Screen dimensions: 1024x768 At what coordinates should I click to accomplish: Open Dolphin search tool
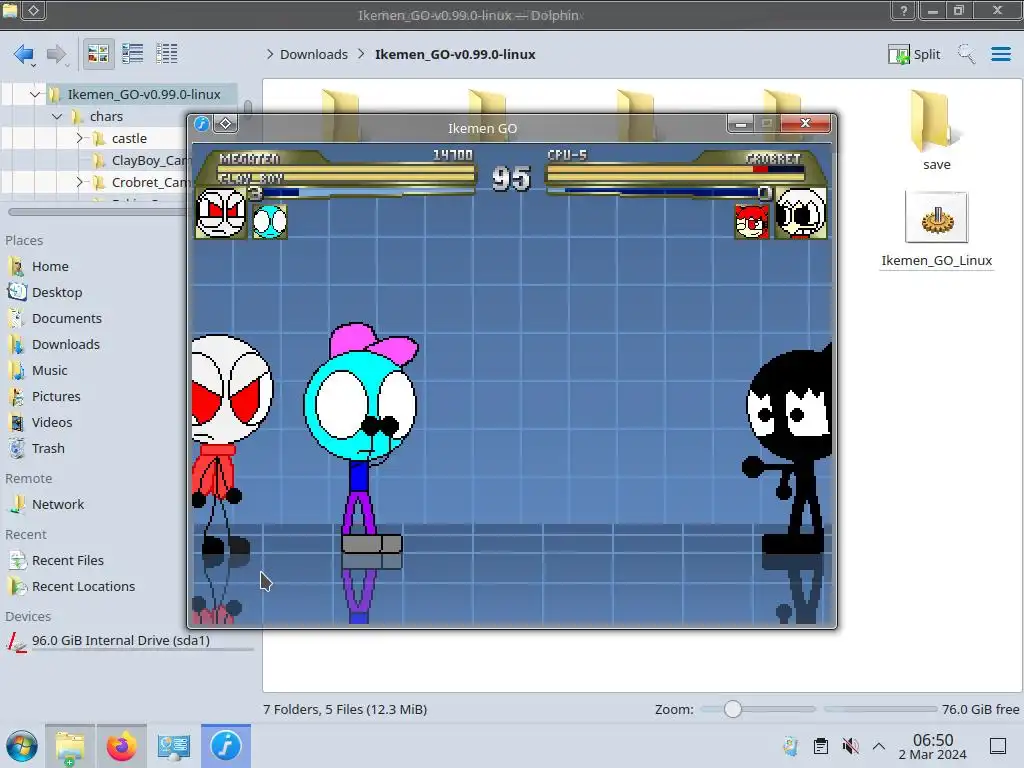point(966,54)
